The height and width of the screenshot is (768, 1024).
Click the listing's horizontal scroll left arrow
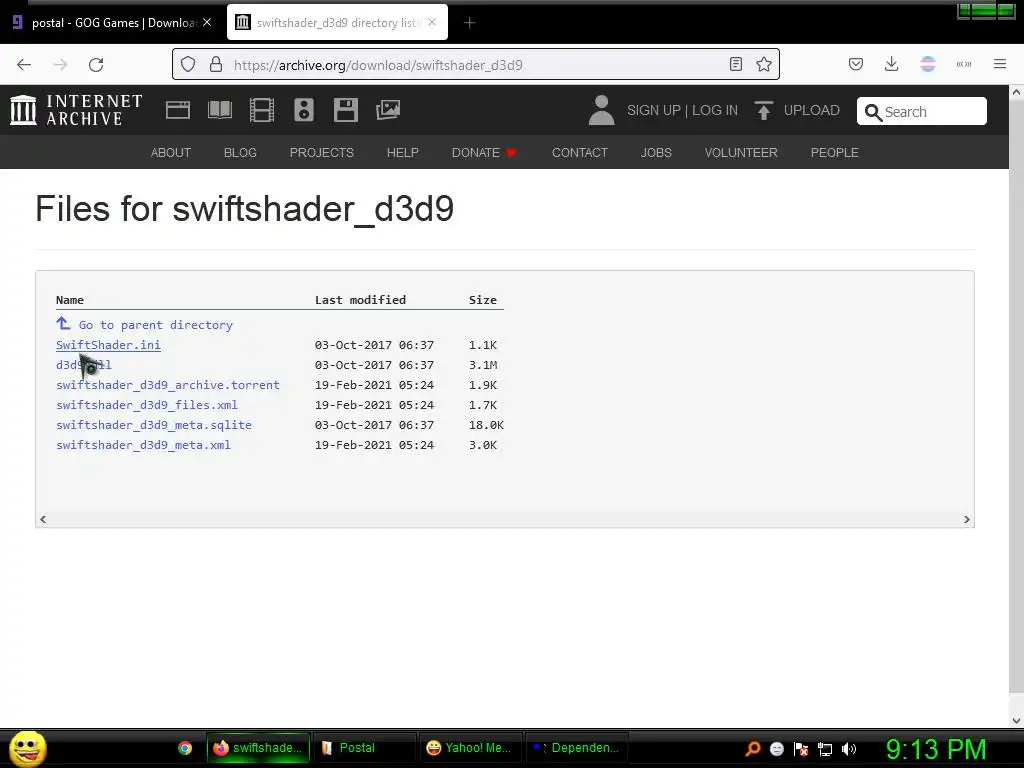pyautogui.click(x=43, y=519)
